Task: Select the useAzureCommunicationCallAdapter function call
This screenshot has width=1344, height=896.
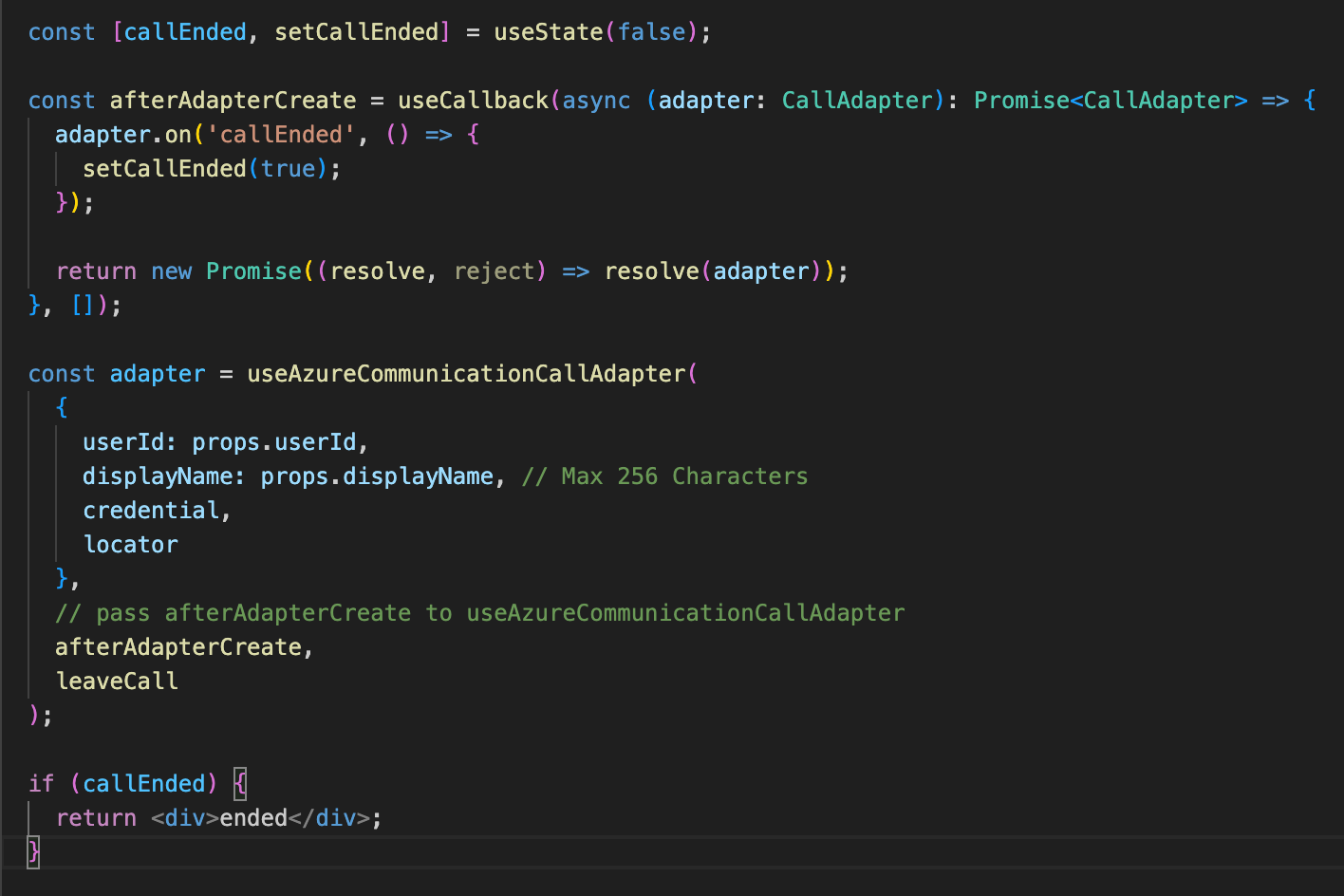Action: point(470,373)
